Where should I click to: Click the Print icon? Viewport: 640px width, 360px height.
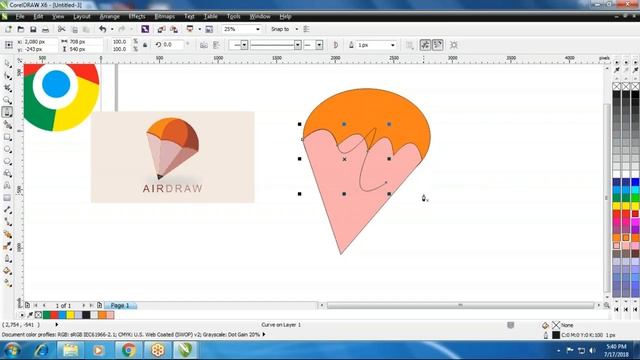pos(45,29)
